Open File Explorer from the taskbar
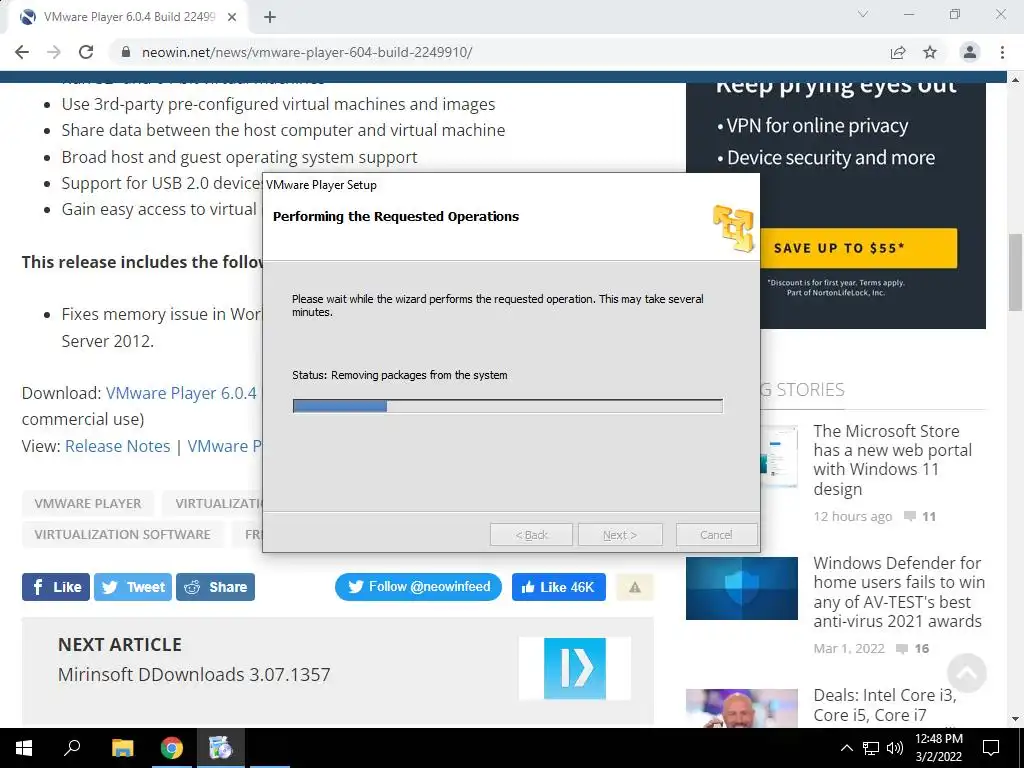Screen dimensions: 1024x768 (x=122, y=748)
